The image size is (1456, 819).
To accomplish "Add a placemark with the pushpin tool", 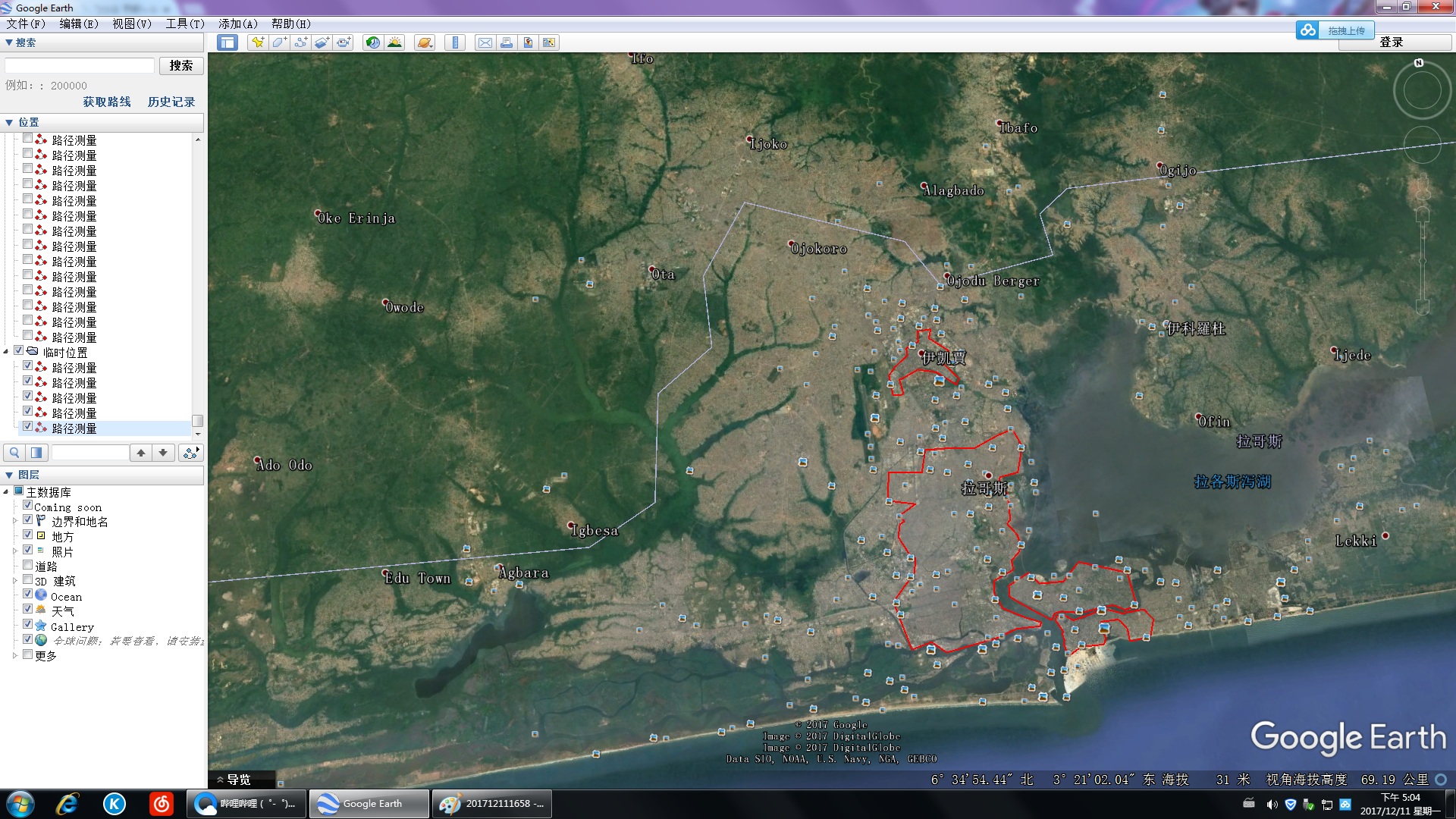I will pos(258,42).
